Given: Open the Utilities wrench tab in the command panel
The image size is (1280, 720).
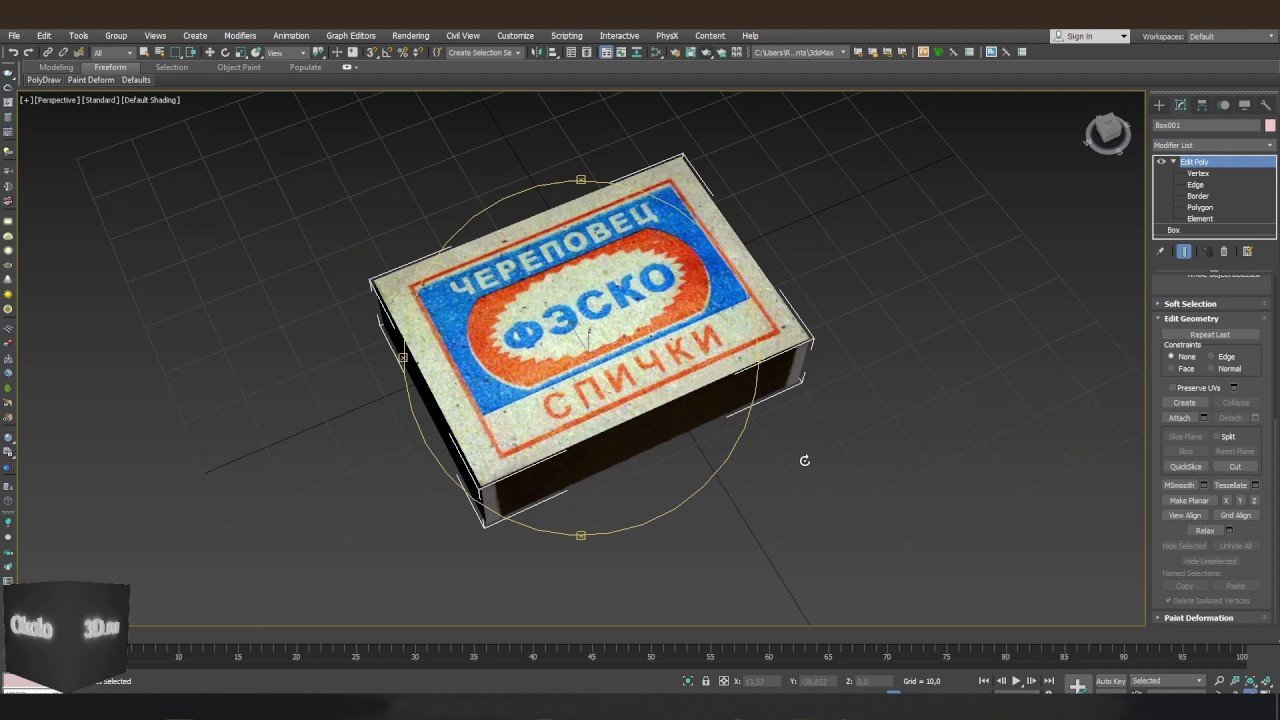Looking at the screenshot, I should tap(1266, 105).
